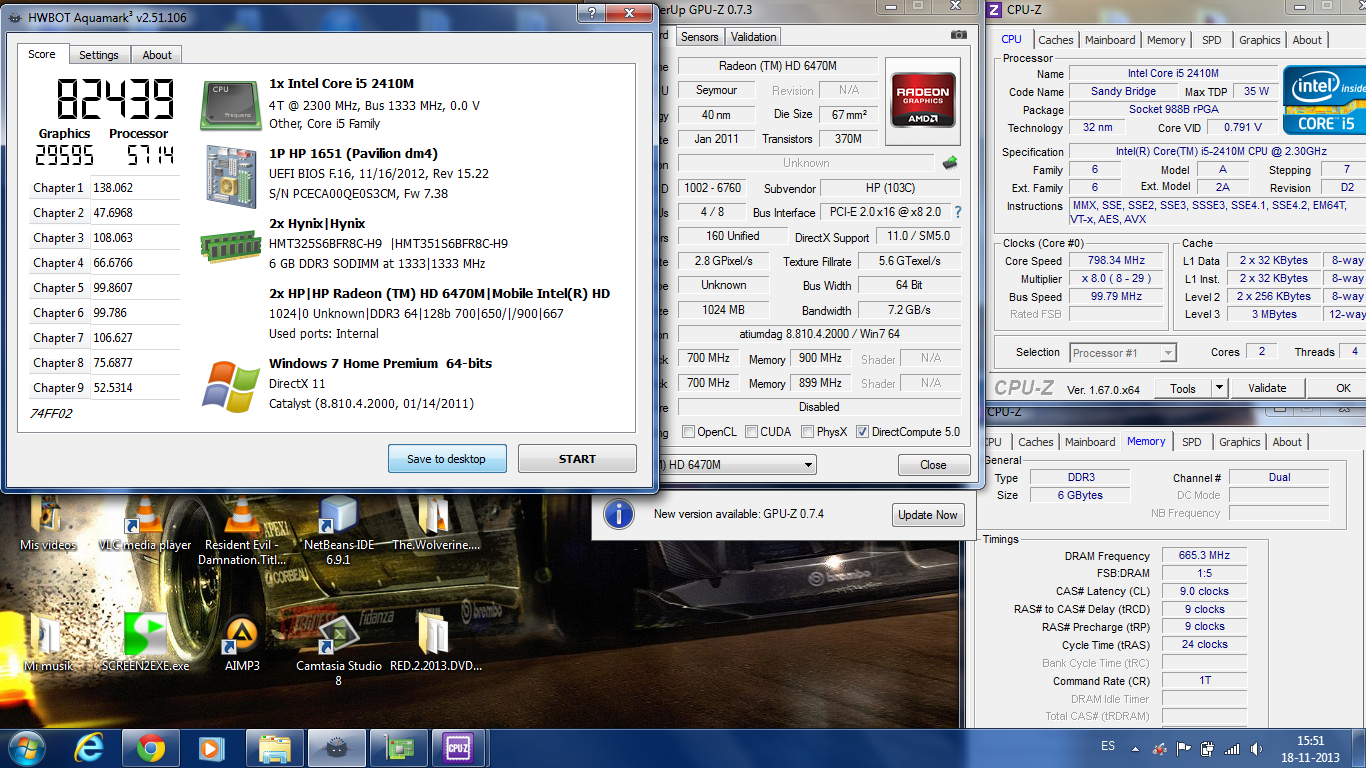Open the SPD tab in top CPU-Z
Image resolution: width=1366 pixels, height=768 pixels.
pos(1212,40)
